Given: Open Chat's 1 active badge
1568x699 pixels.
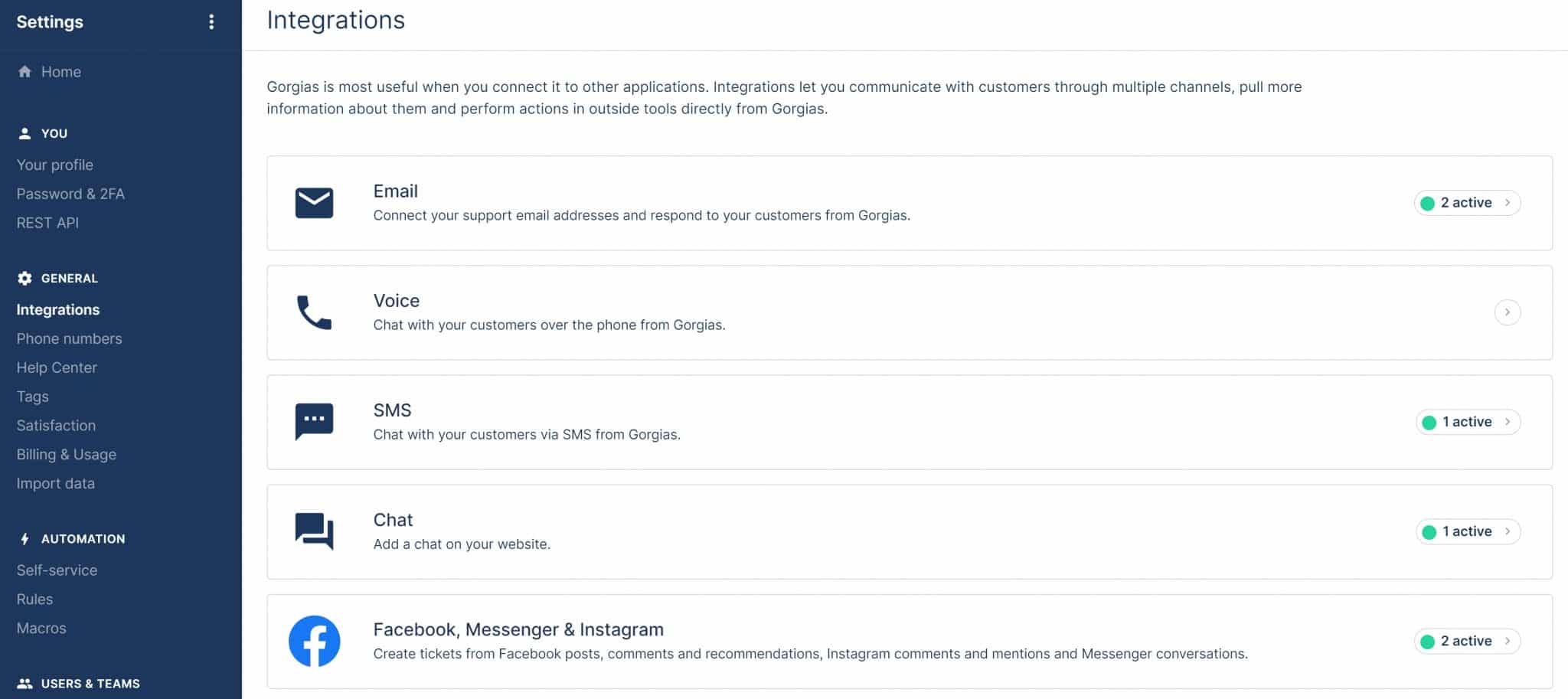Looking at the screenshot, I should tap(1468, 531).
